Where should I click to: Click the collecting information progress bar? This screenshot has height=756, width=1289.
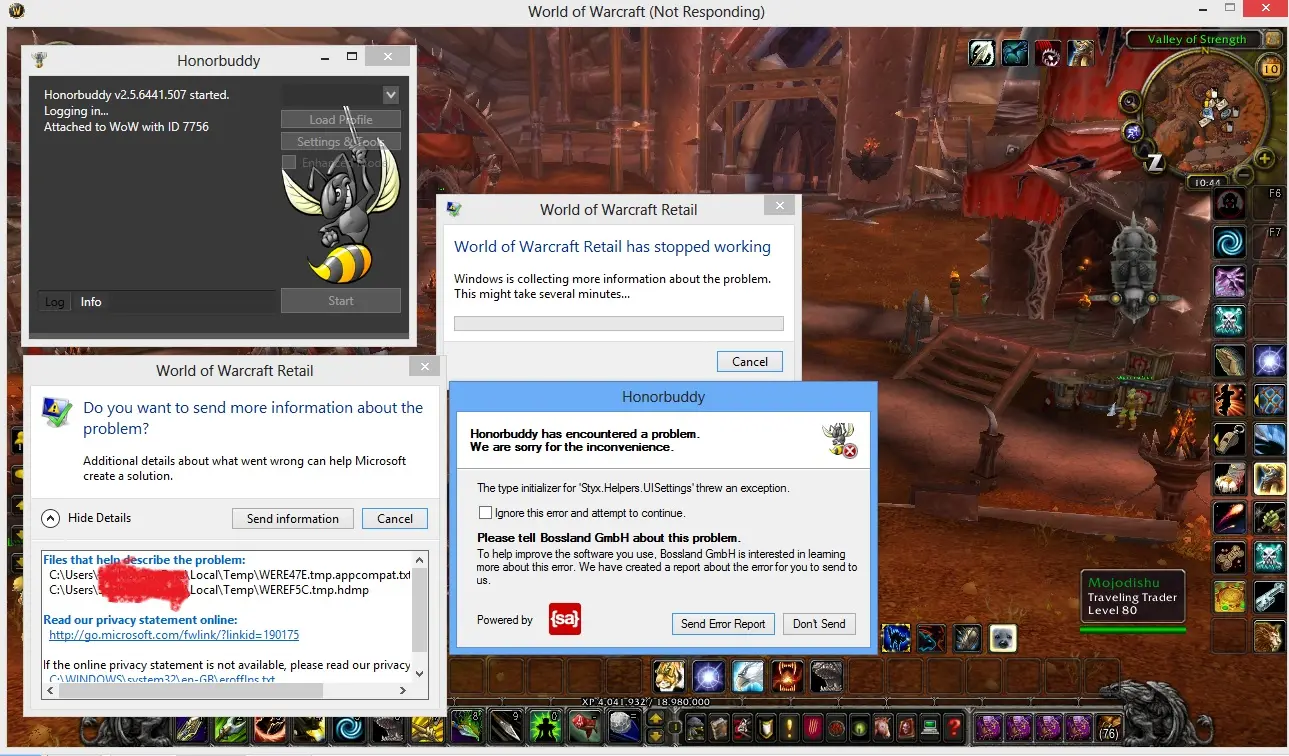[x=619, y=323]
